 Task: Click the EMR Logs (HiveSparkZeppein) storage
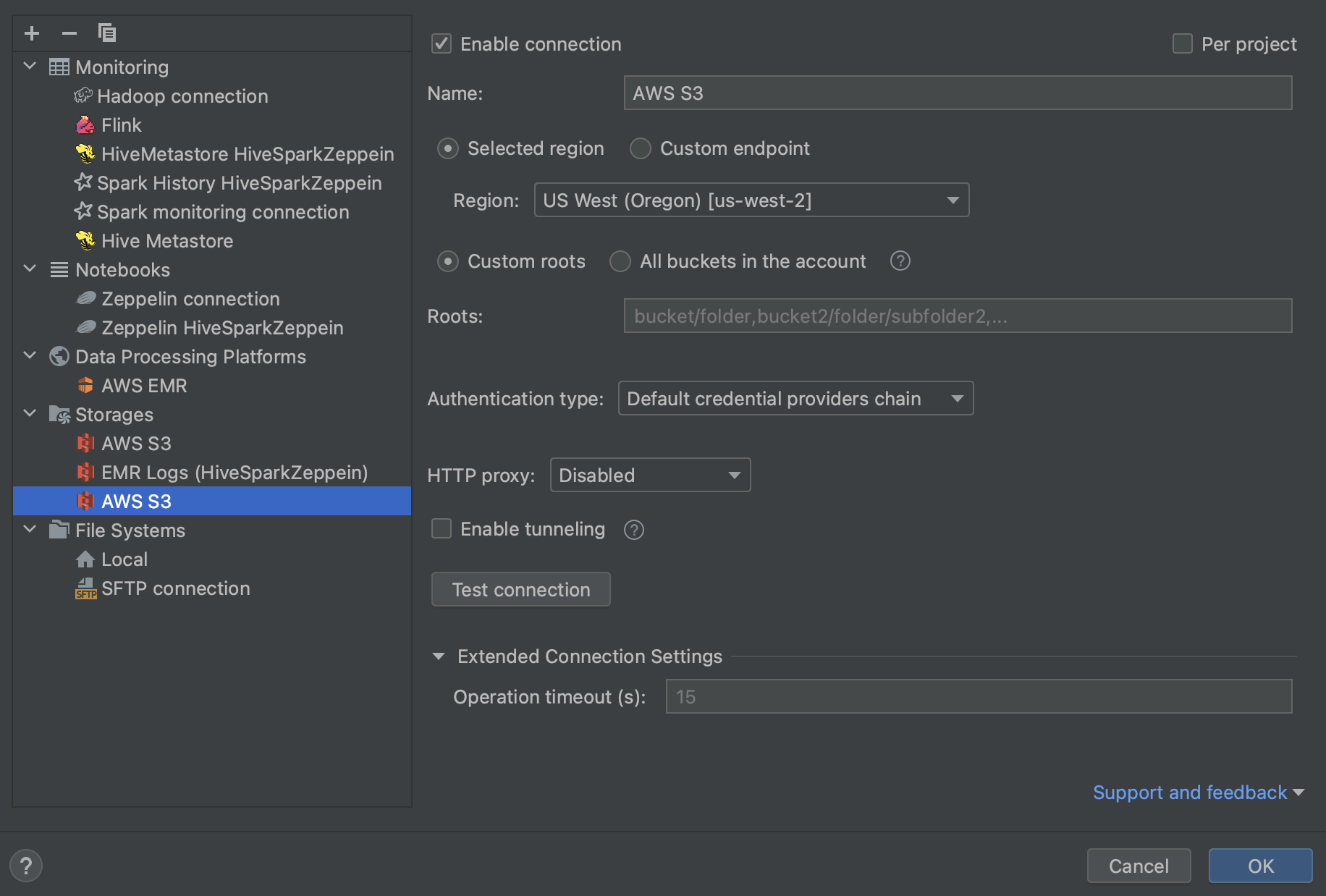pyautogui.click(x=235, y=472)
